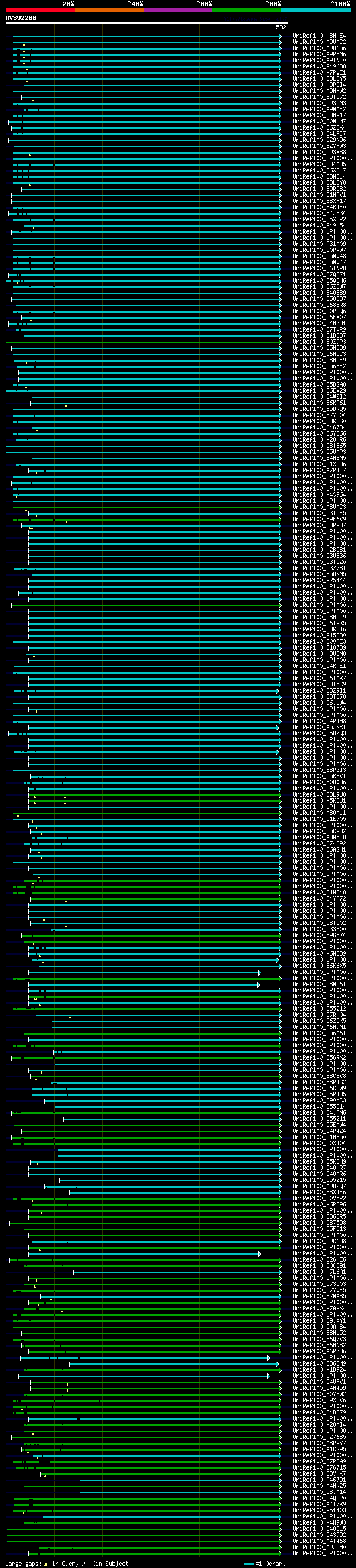356x1568 pixels.
Task: Open the UniRef100_Q6TMK7 hit
Action: [x=319, y=678]
